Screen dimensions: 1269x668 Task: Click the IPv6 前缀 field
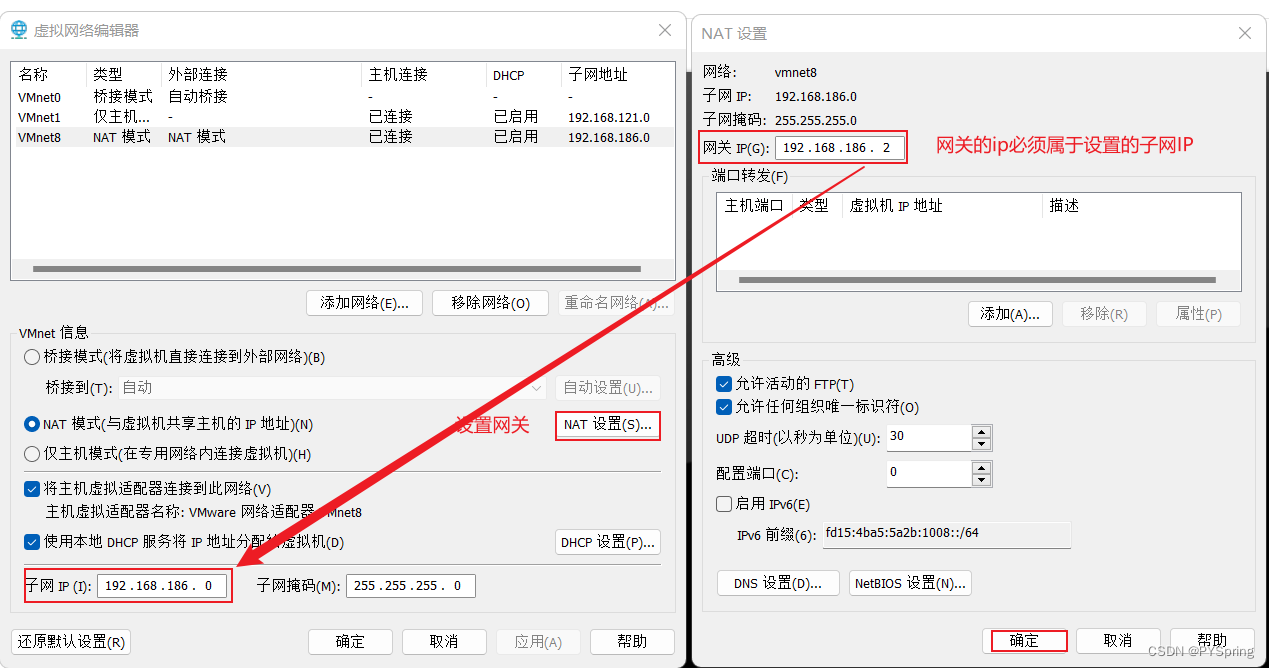click(947, 534)
